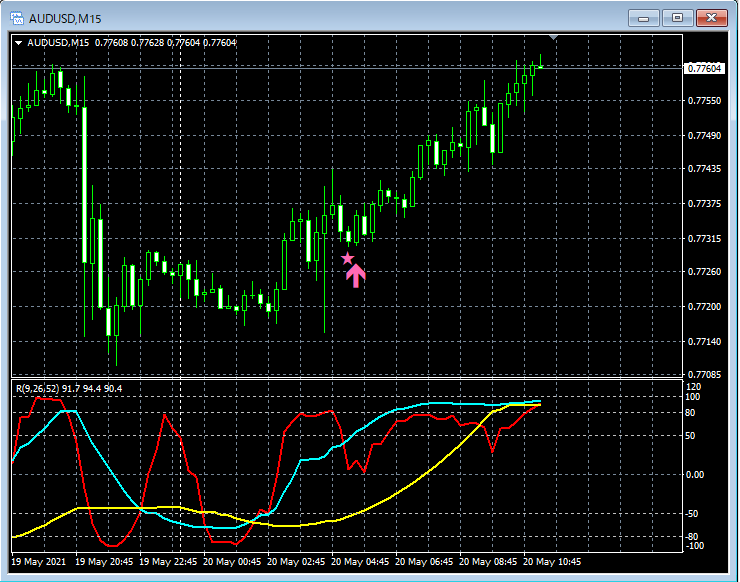Click the 0.77435 price scale value
740x582 pixels.
[705, 169]
